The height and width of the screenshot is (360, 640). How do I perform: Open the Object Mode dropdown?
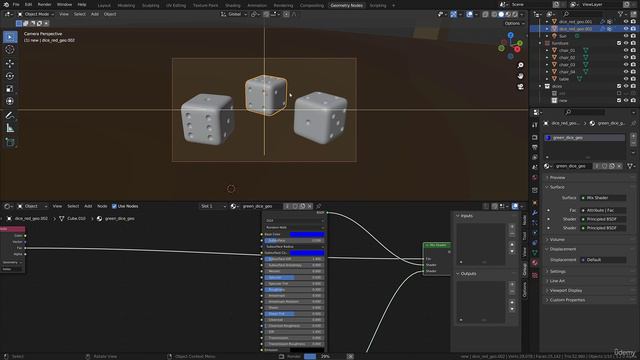click(36, 14)
